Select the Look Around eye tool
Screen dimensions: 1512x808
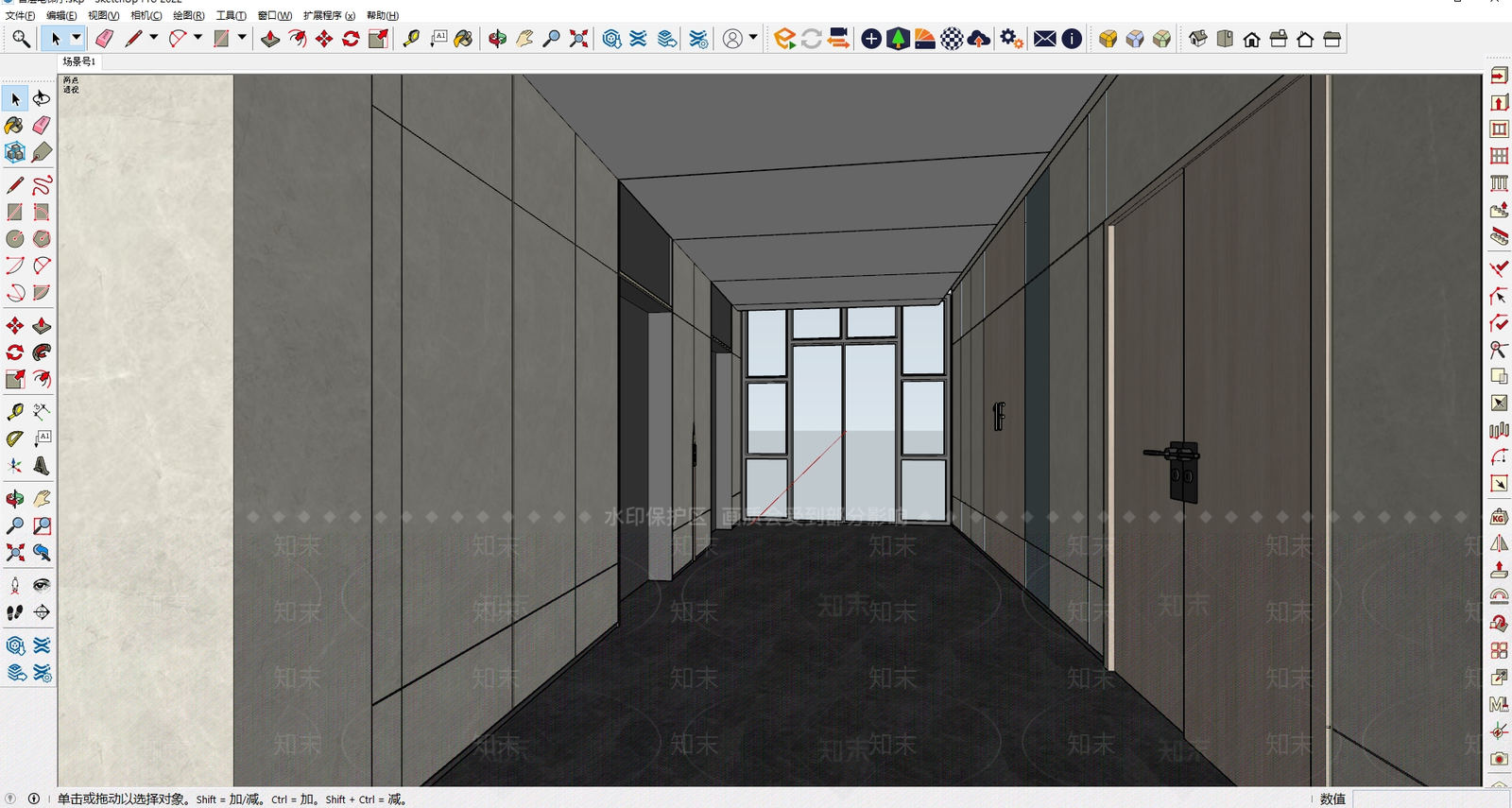[x=42, y=586]
